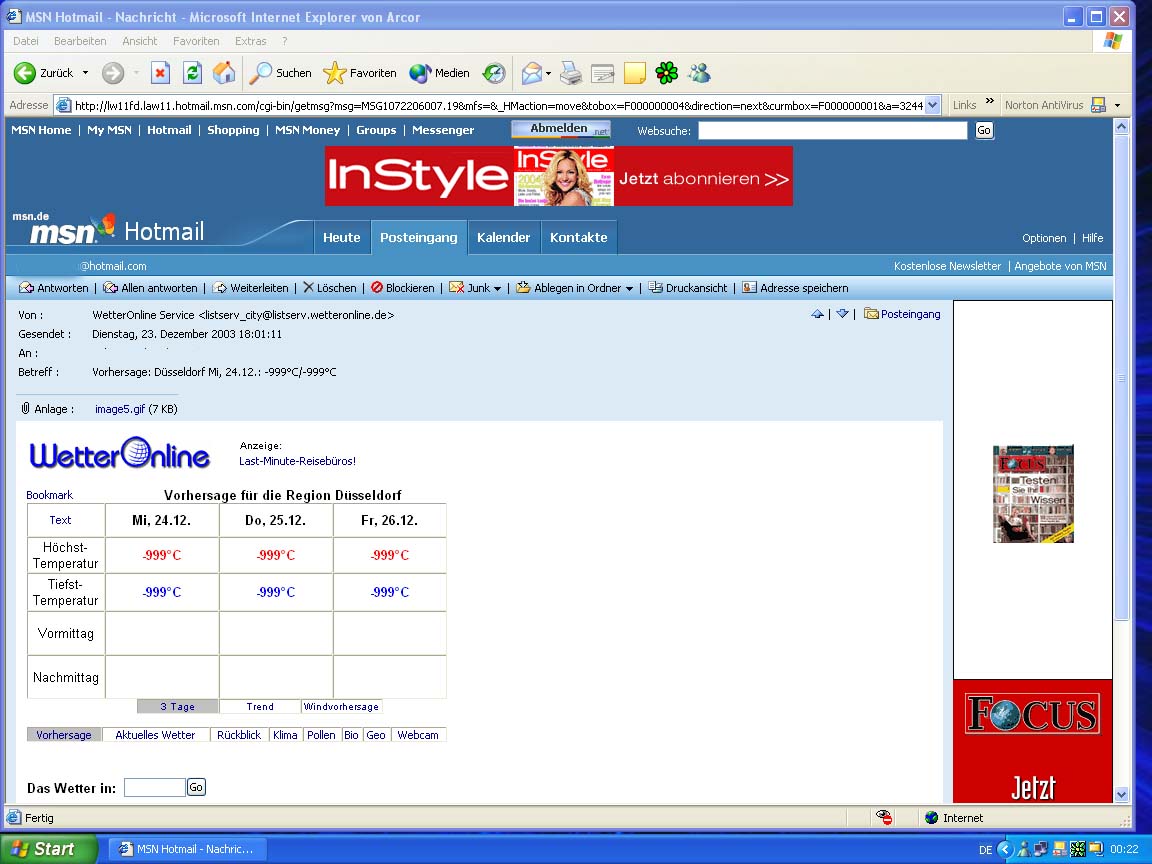
Task: Select the Trend forecast tab
Action: (260, 707)
